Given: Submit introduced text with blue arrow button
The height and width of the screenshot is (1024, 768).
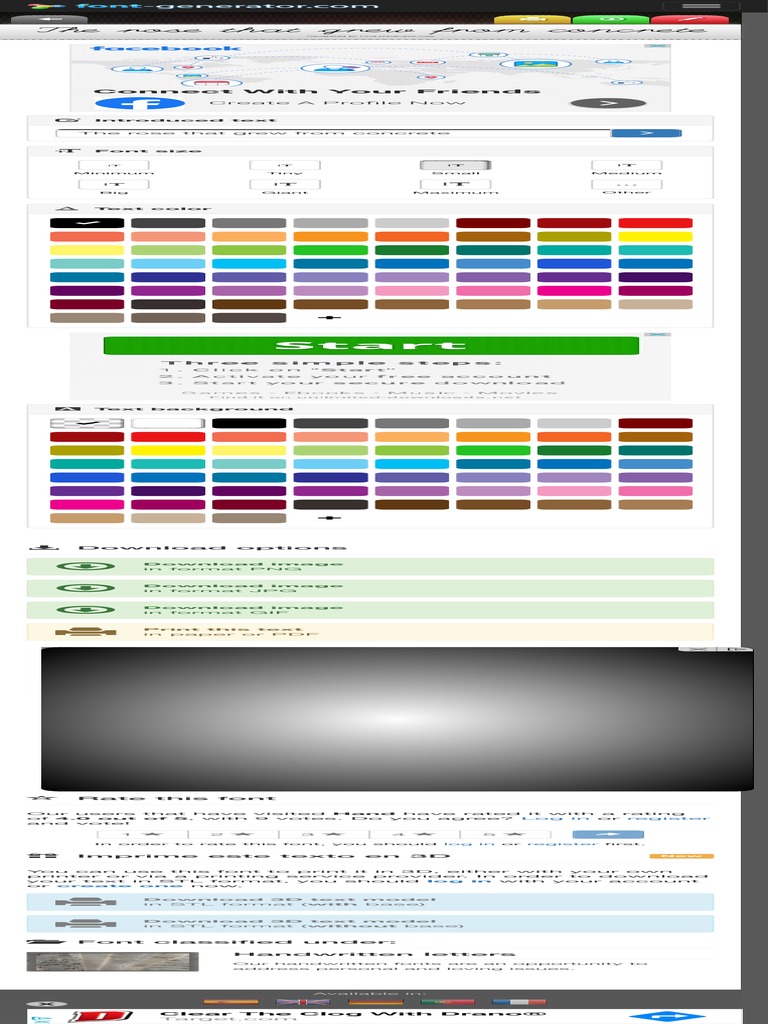Looking at the screenshot, I should pos(647,133).
